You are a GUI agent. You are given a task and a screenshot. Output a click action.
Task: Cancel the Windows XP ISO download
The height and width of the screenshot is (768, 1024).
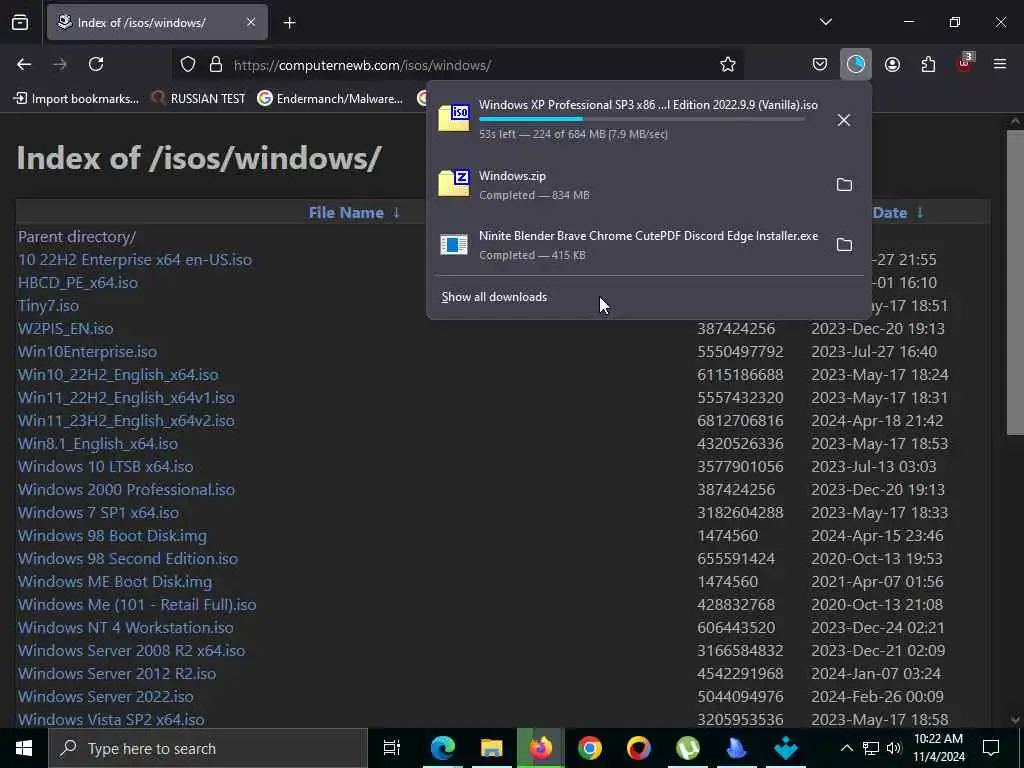pos(844,120)
